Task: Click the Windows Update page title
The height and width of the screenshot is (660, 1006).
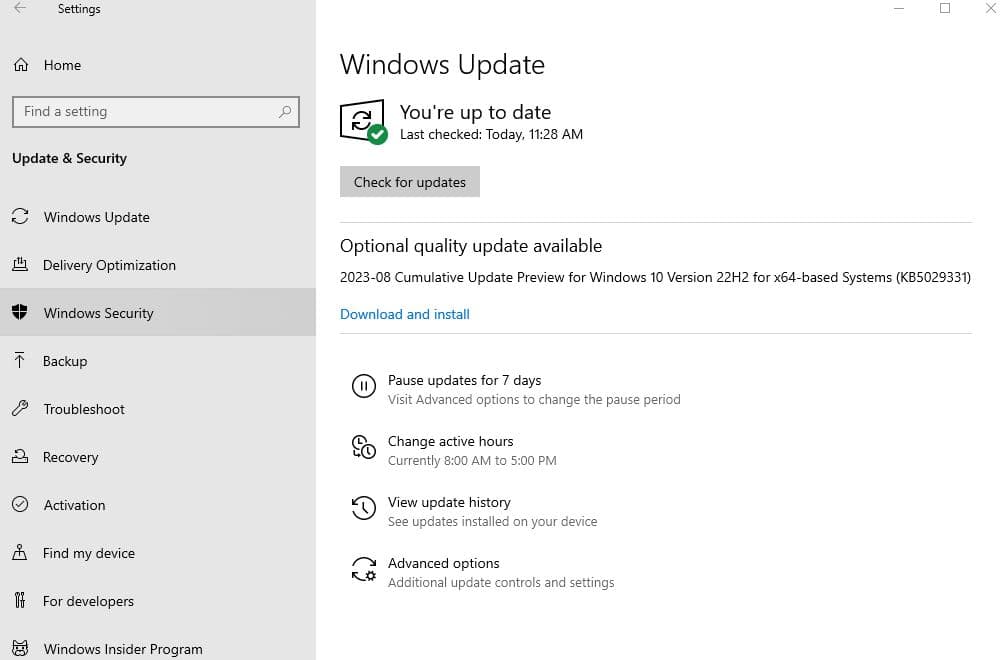Action: click(x=442, y=65)
